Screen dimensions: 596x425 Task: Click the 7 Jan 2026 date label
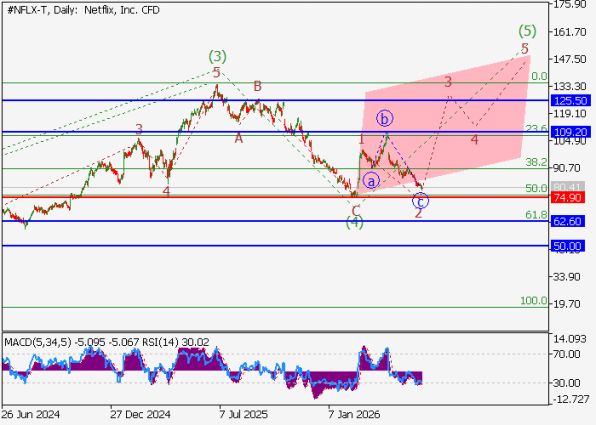pos(353,414)
